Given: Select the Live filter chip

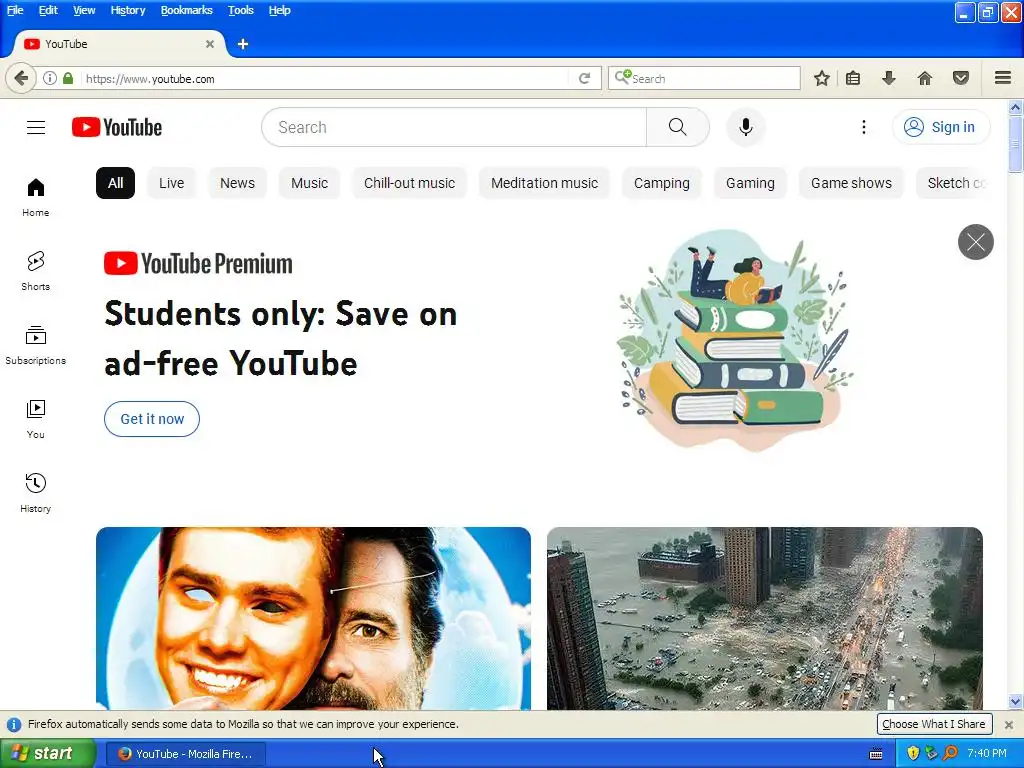Looking at the screenshot, I should coord(172,183).
